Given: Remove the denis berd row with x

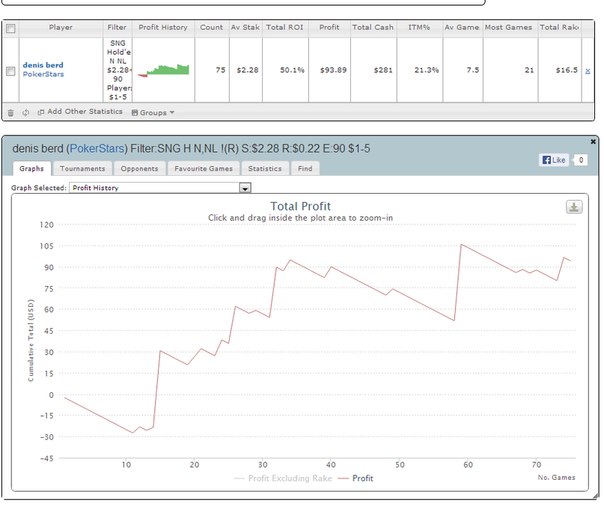Looking at the screenshot, I should click(588, 71).
